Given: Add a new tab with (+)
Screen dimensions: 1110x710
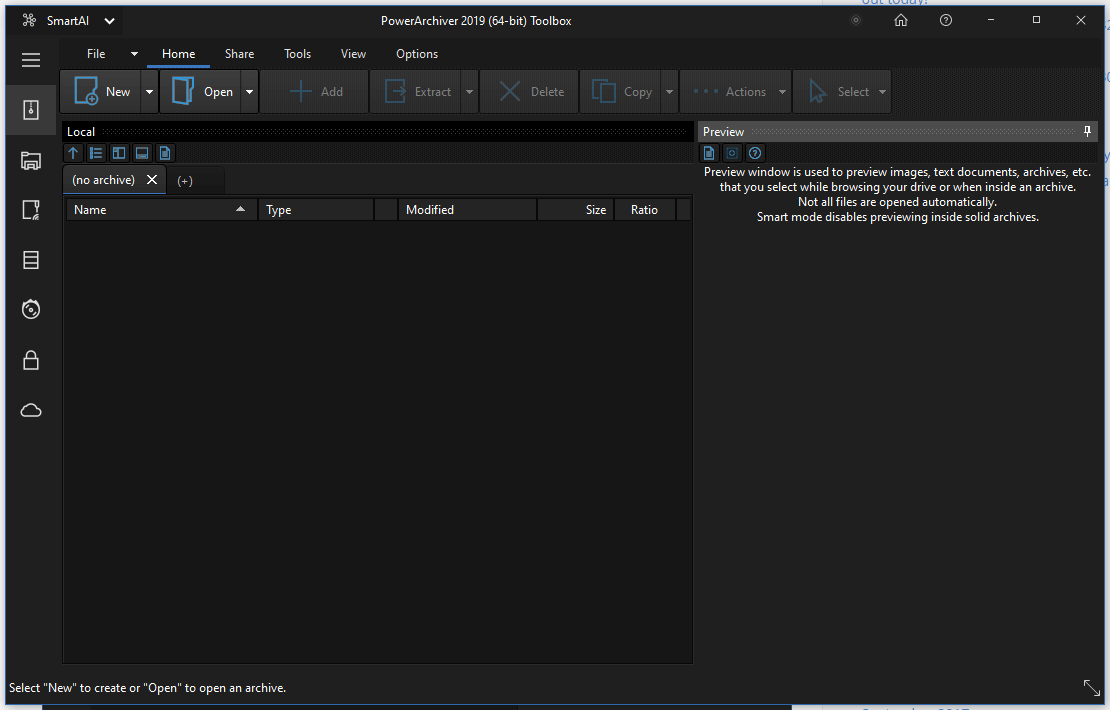Looking at the screenshot, I should [x=185, y=181].
